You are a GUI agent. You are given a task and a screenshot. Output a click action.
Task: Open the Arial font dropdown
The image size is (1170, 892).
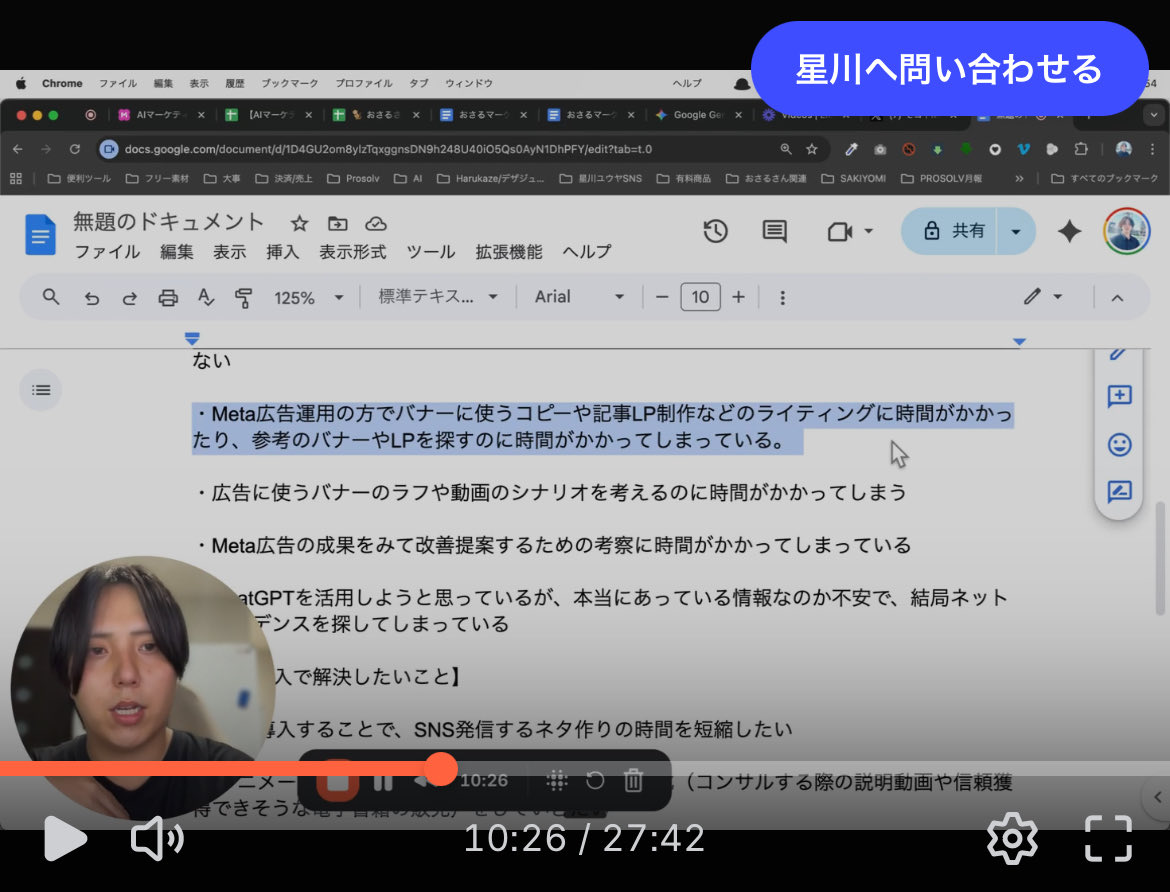[579, 297]
